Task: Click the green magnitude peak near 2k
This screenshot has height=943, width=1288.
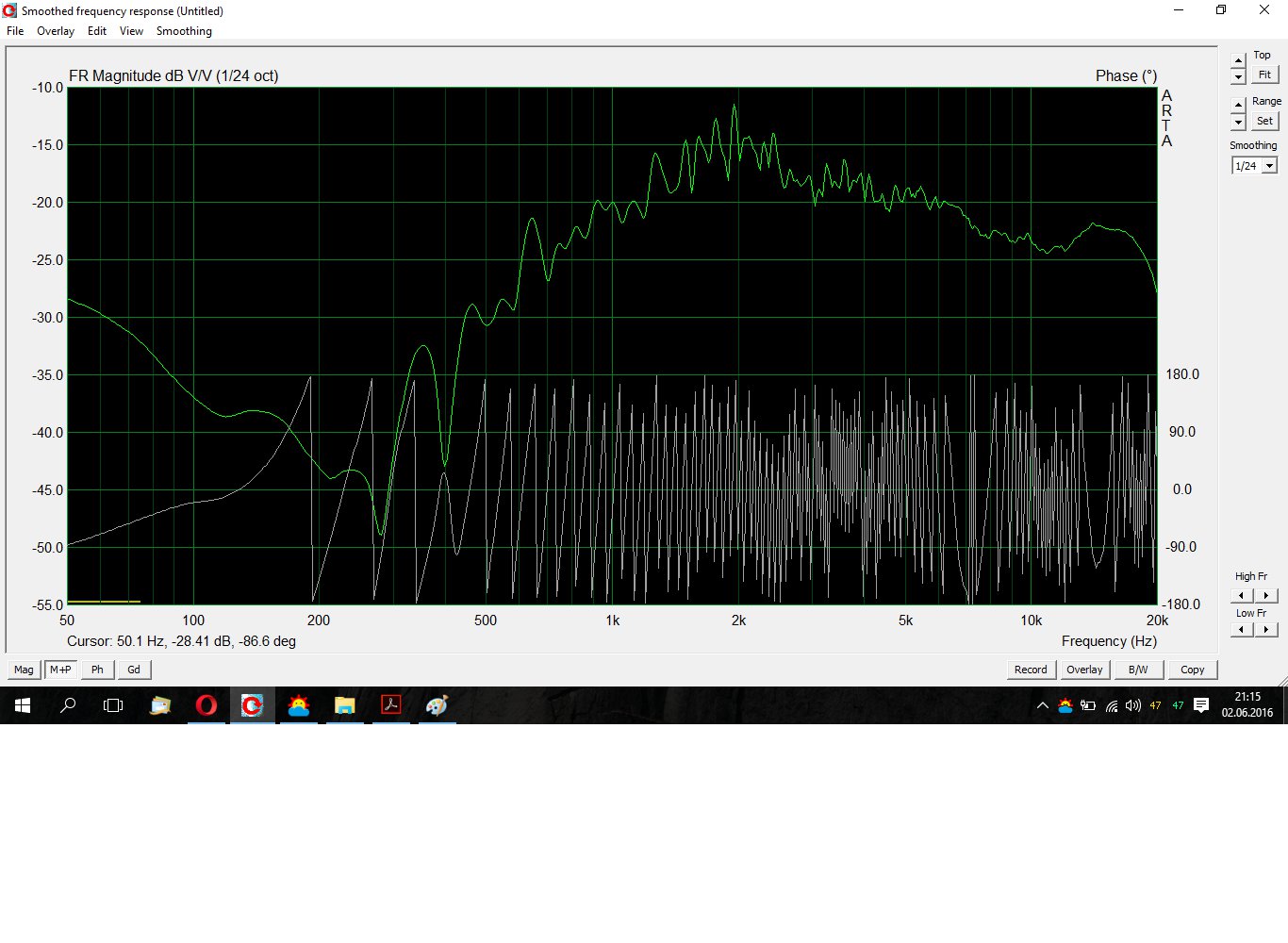Action: click(x=735, y=107)
